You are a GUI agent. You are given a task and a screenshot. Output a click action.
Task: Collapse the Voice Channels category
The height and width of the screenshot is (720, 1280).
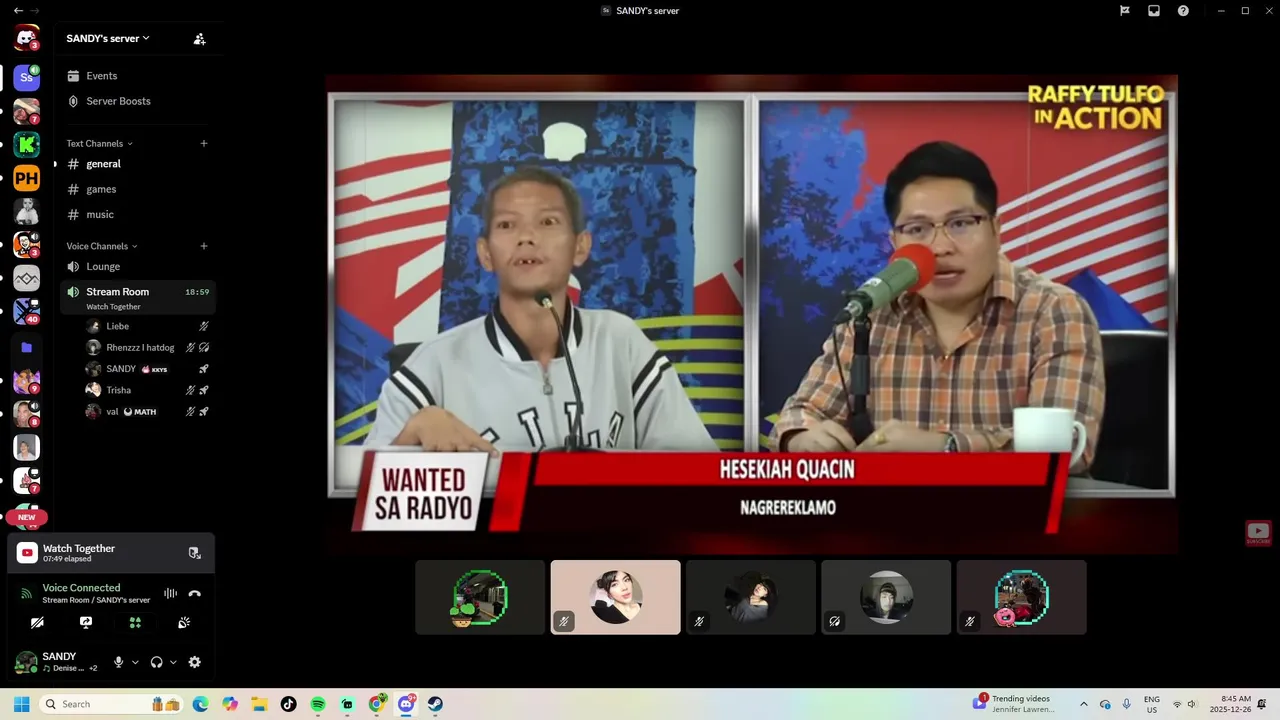click(101, 246)
